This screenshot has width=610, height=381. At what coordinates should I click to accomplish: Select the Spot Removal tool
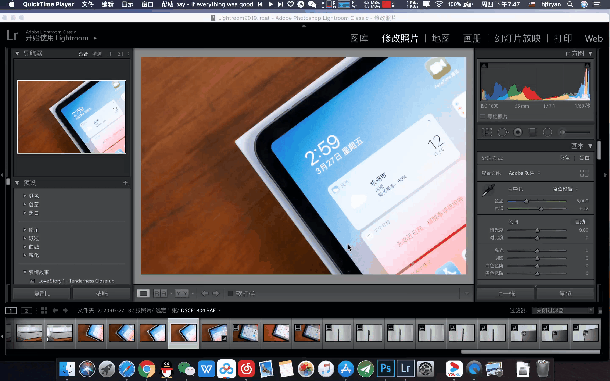pyautogui.click(x=503, y=132)
